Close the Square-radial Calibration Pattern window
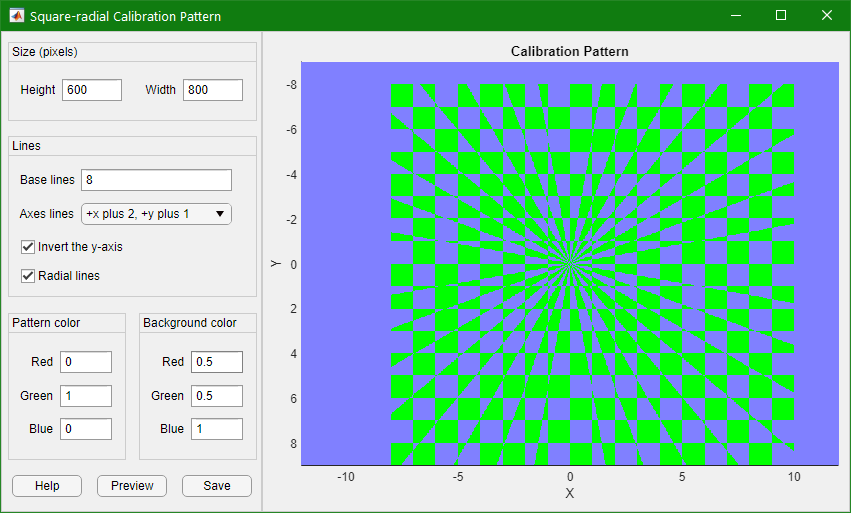 826,16
